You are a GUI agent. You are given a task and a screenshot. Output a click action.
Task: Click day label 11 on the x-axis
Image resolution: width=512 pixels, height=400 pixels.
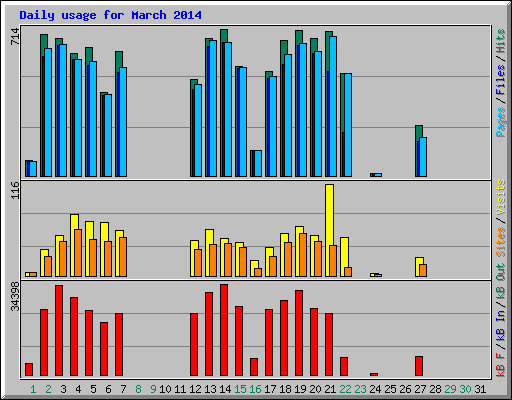[x=180, y=389]
